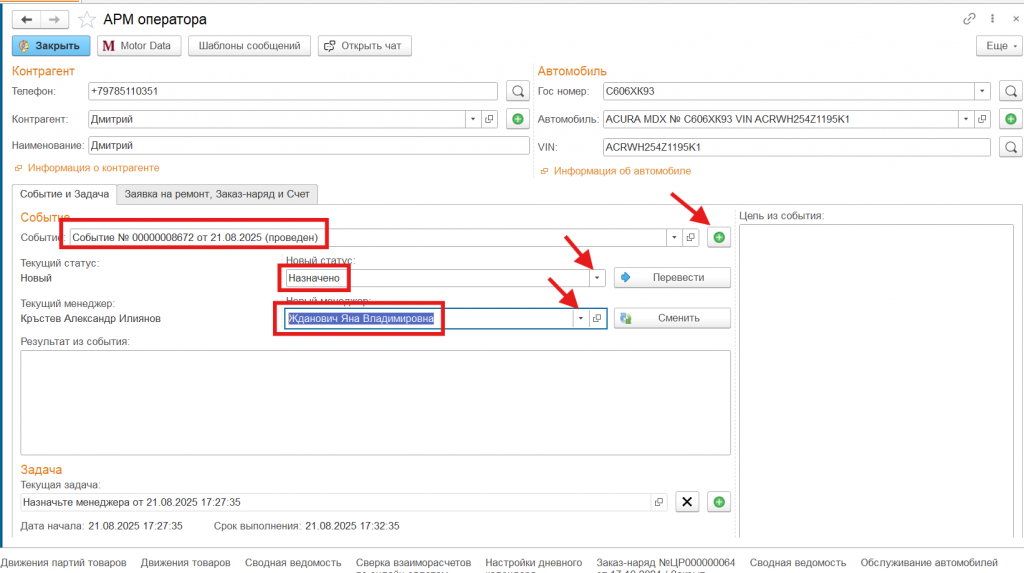1024x573 pixels.
Task: Add page to favorites star
Action: coord(88,19)
